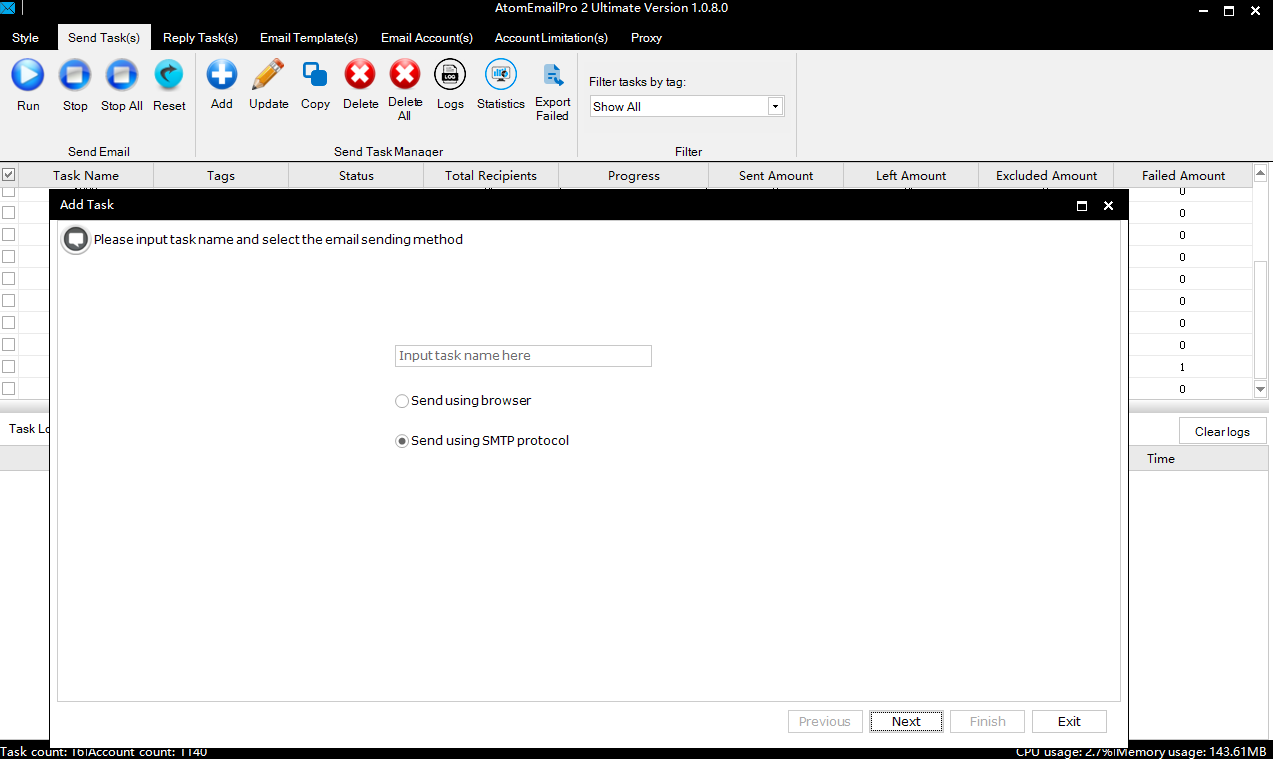Click the Reset task icon
Screen dimensions: 1273x759
(169, 75)
